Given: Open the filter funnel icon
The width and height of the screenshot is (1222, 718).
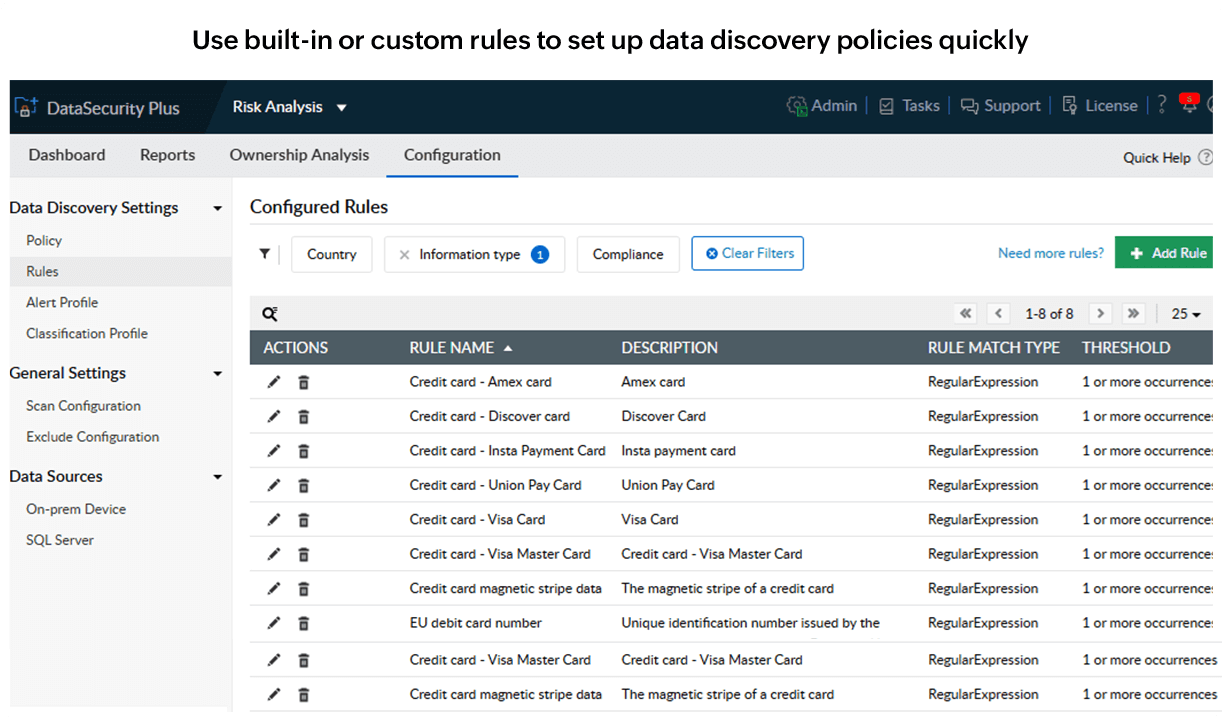Looking at the screenshot, I should (264, 253).
